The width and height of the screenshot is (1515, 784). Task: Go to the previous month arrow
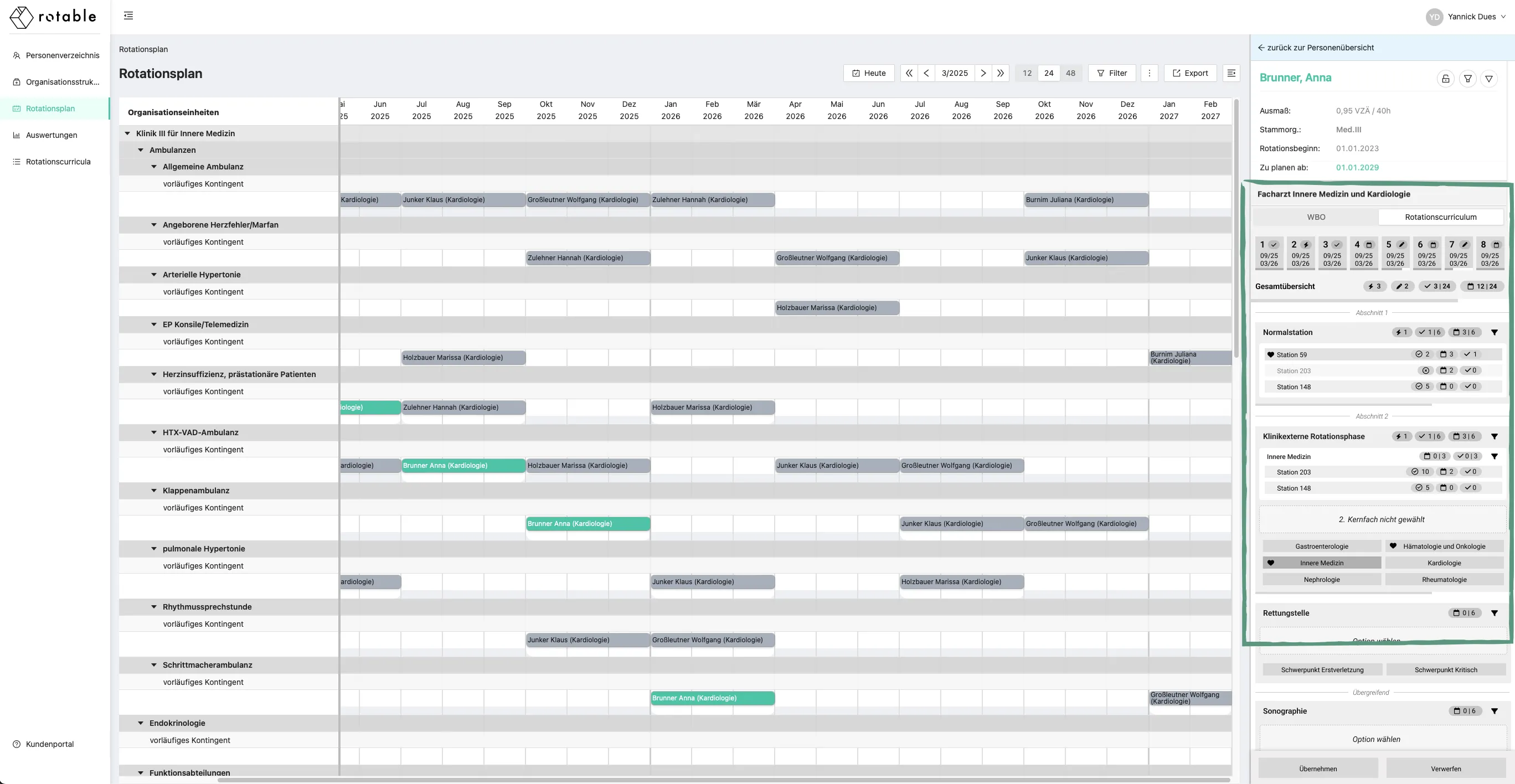(926, 73)
